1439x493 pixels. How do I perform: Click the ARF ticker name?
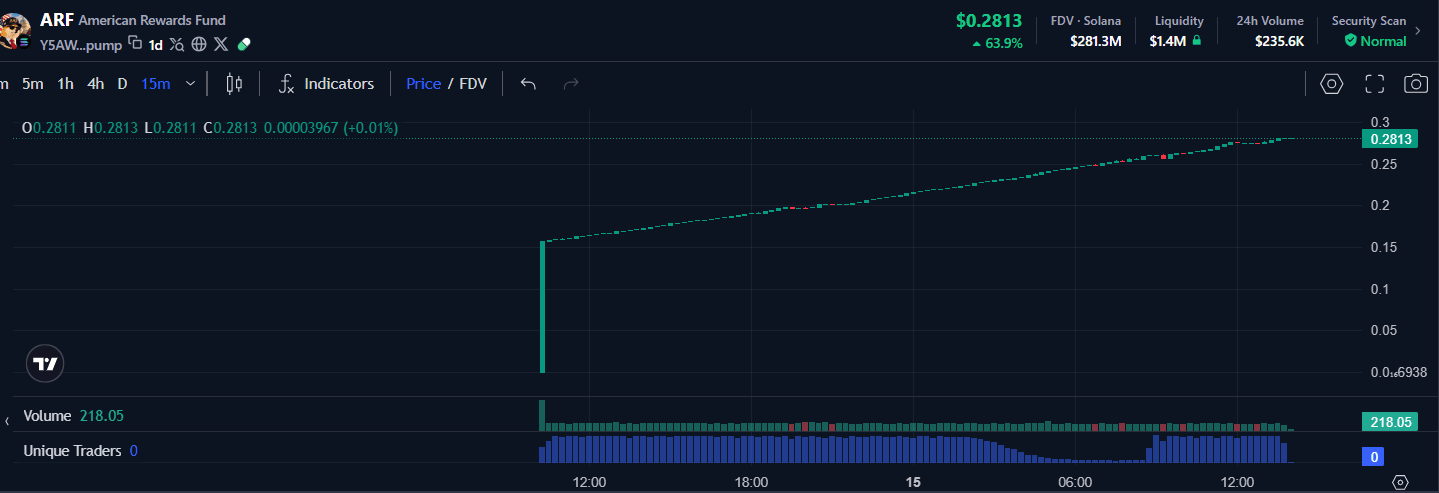[56, 20]
